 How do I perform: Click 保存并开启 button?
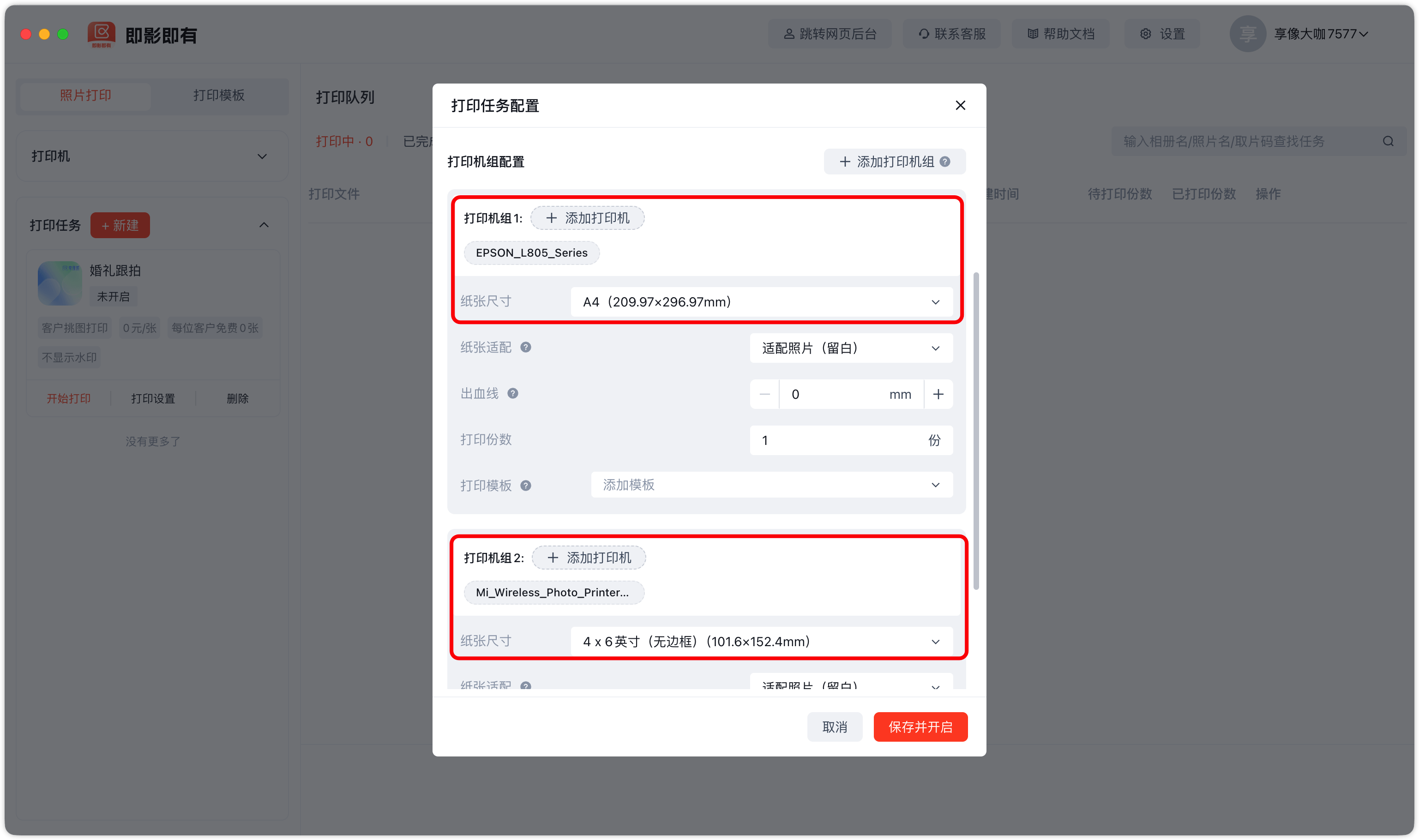pos(920,727)
